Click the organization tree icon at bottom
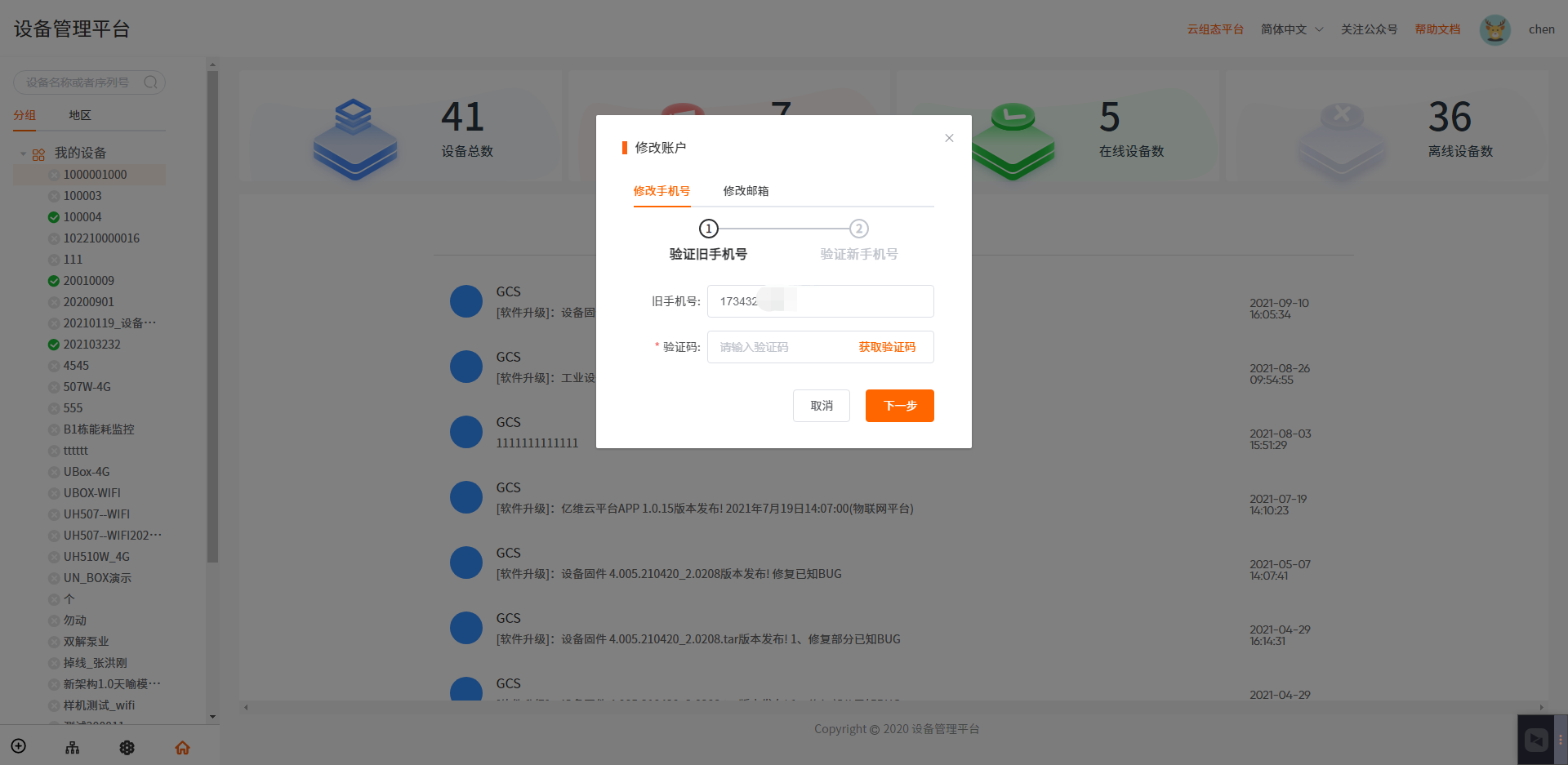The image size is (1568, 765). 73,747
